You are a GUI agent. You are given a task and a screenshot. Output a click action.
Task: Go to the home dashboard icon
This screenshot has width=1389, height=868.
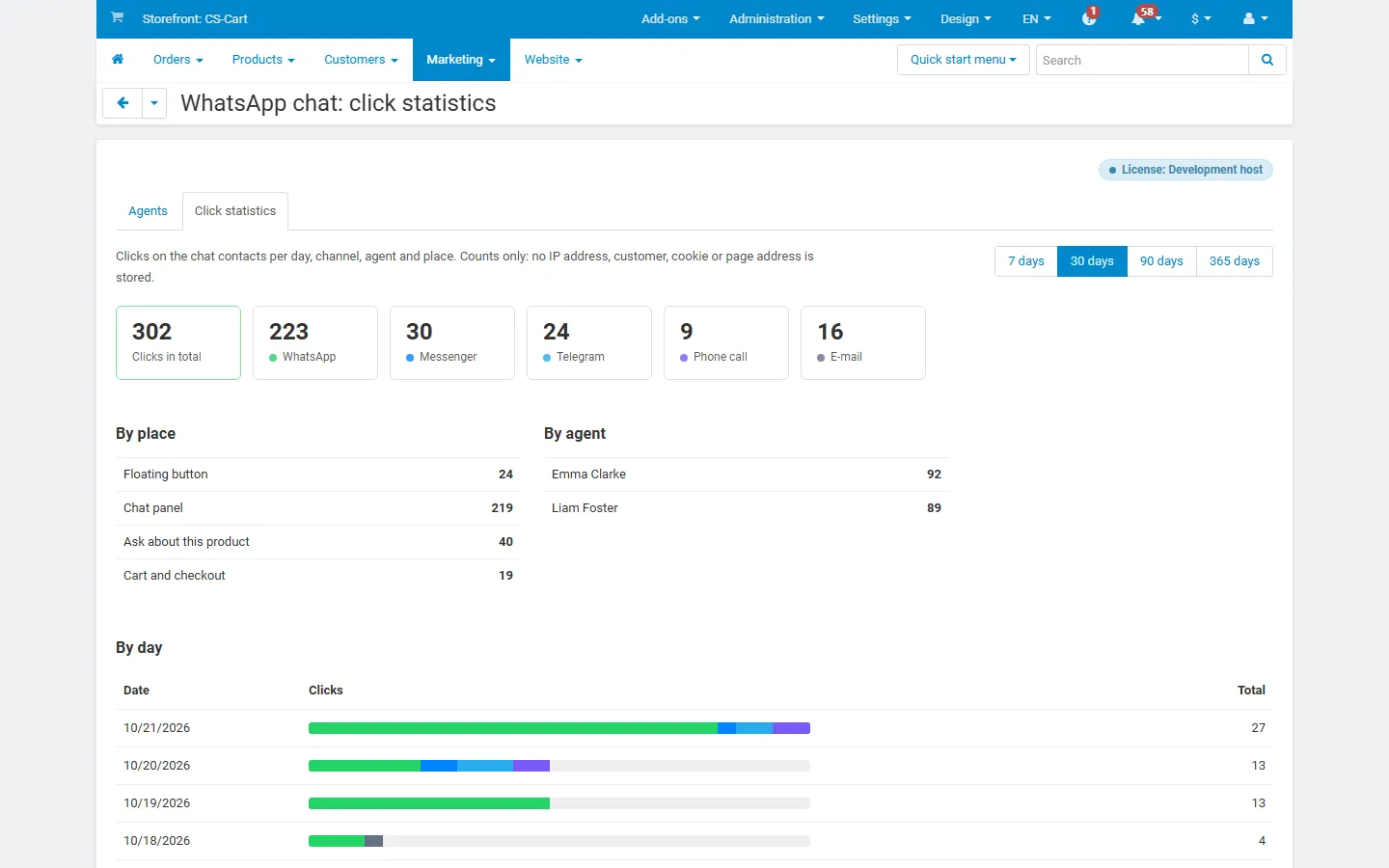click(118, 60)
